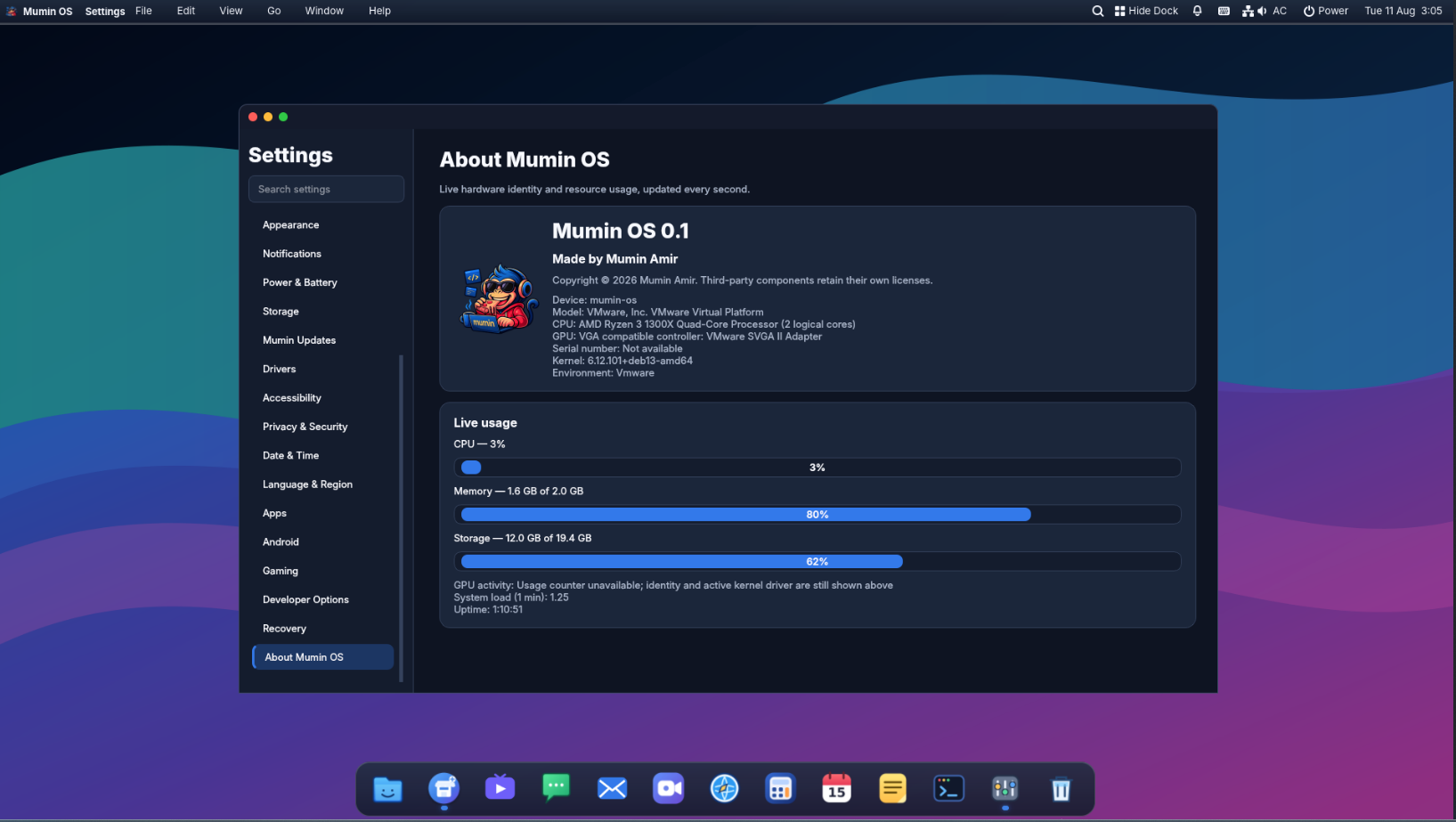Image resolution: width=1456 pixels, height=822 pixels.
Task: Go to Date & Time settings
Action: (x=323, y=455)
